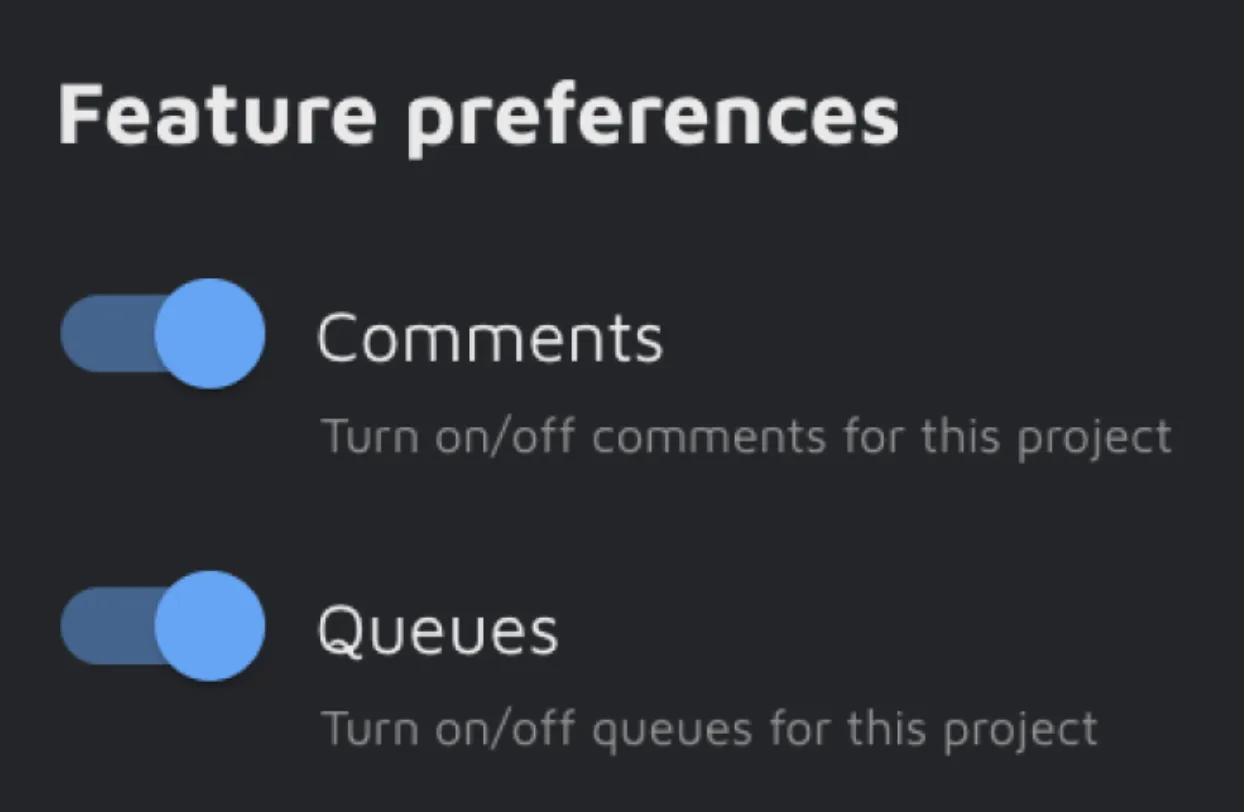The image size is (1244, 812).
Task: Click the Comments label
Action: [490, 338]
